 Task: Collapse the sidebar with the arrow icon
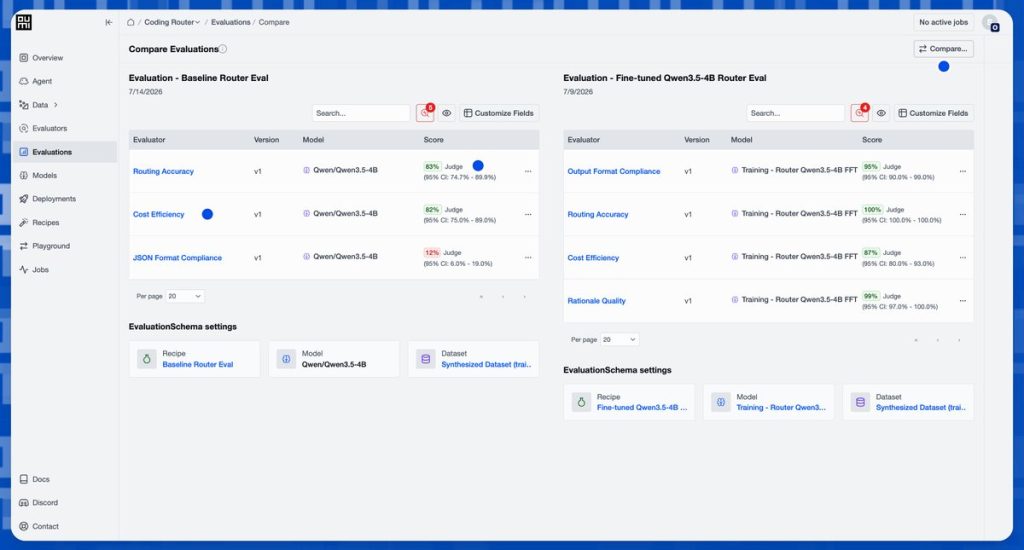pyautogui.click(x=108, y=22)
